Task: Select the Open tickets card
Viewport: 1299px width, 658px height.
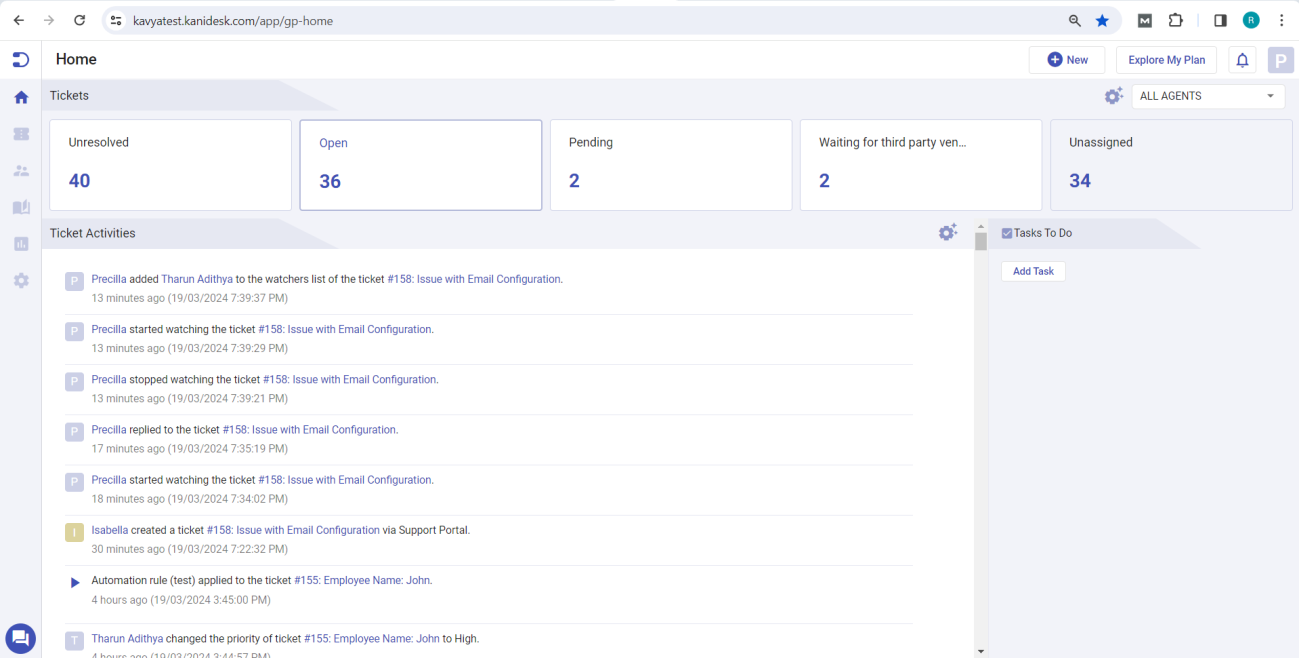Action: [x=420, y=165]
